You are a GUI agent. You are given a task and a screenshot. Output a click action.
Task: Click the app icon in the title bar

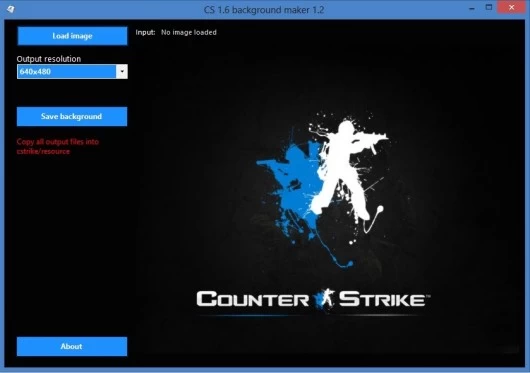[x=11, y=9]
